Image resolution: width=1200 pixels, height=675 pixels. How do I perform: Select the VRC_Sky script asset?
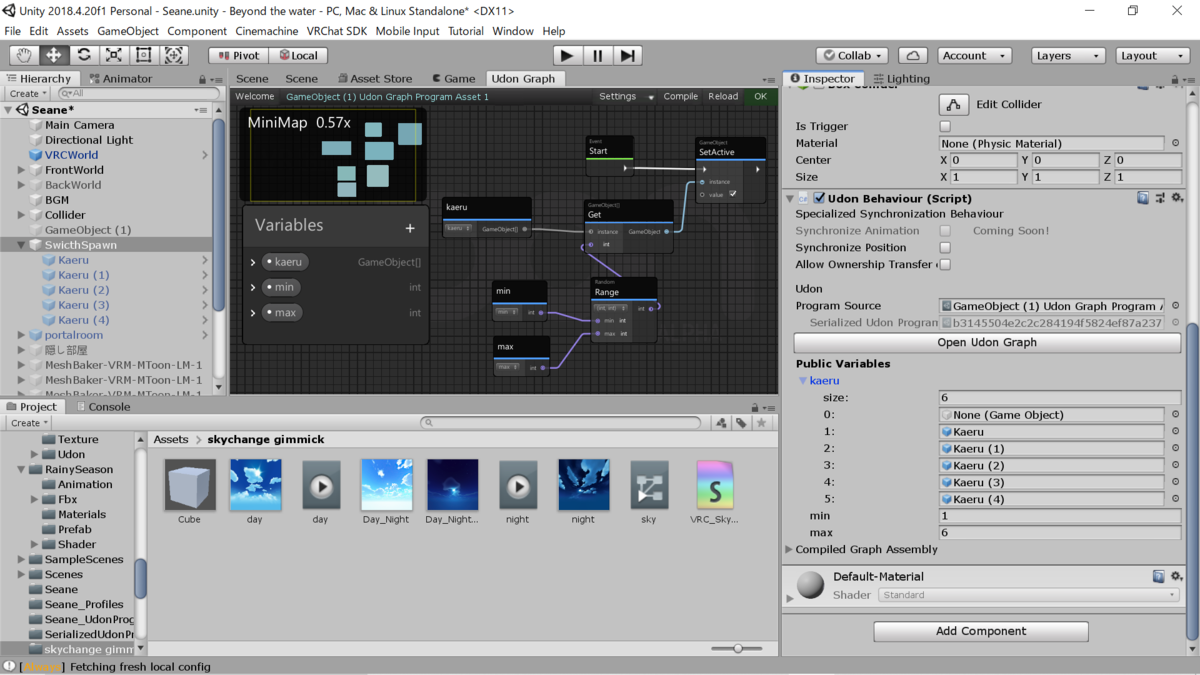tap(714, 491)
